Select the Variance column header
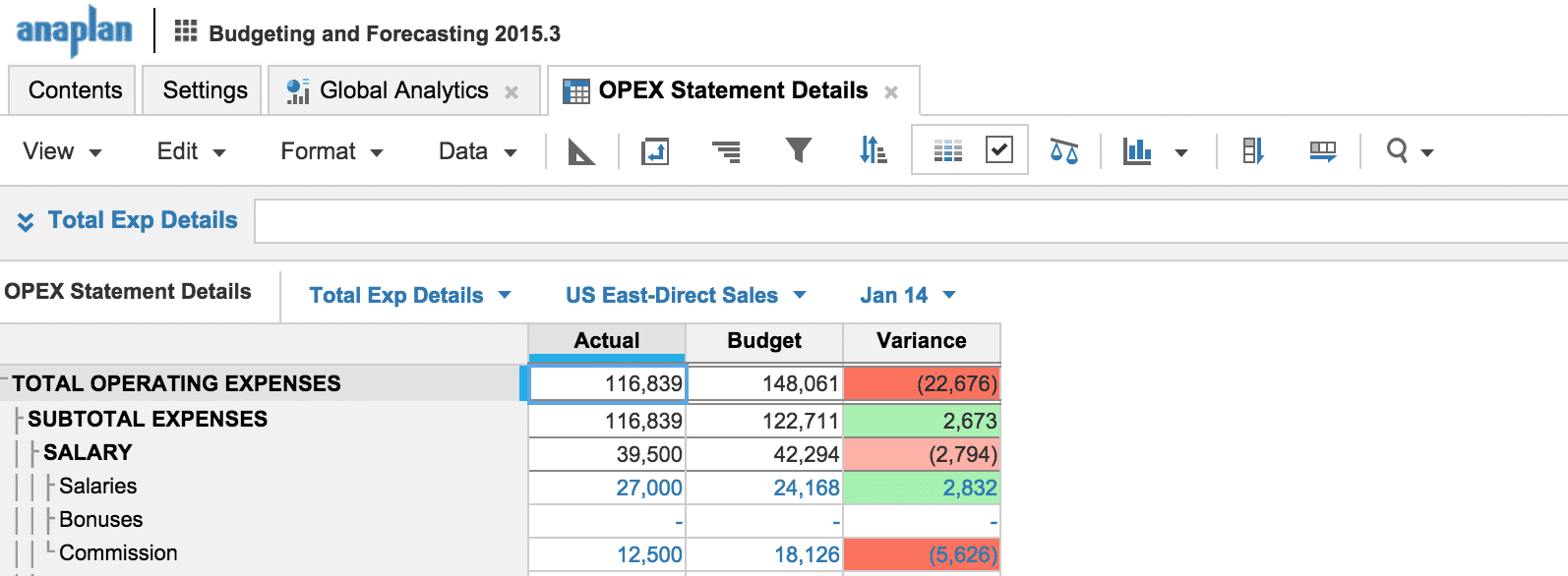 (x=922, y=341)
